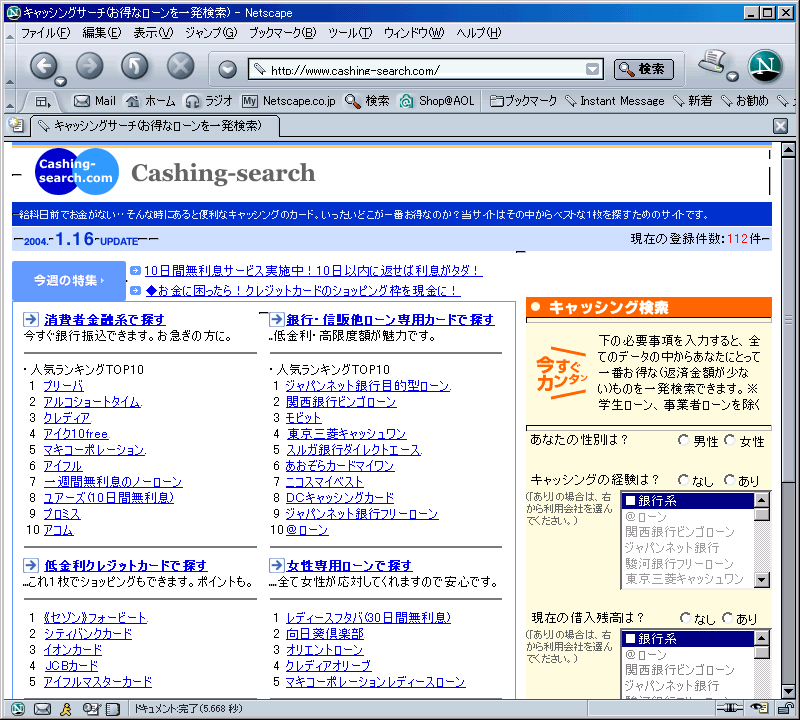Open My Netscape.co.jp bookmark button
Screen dimensions: 800x720
tap(289, 101)
